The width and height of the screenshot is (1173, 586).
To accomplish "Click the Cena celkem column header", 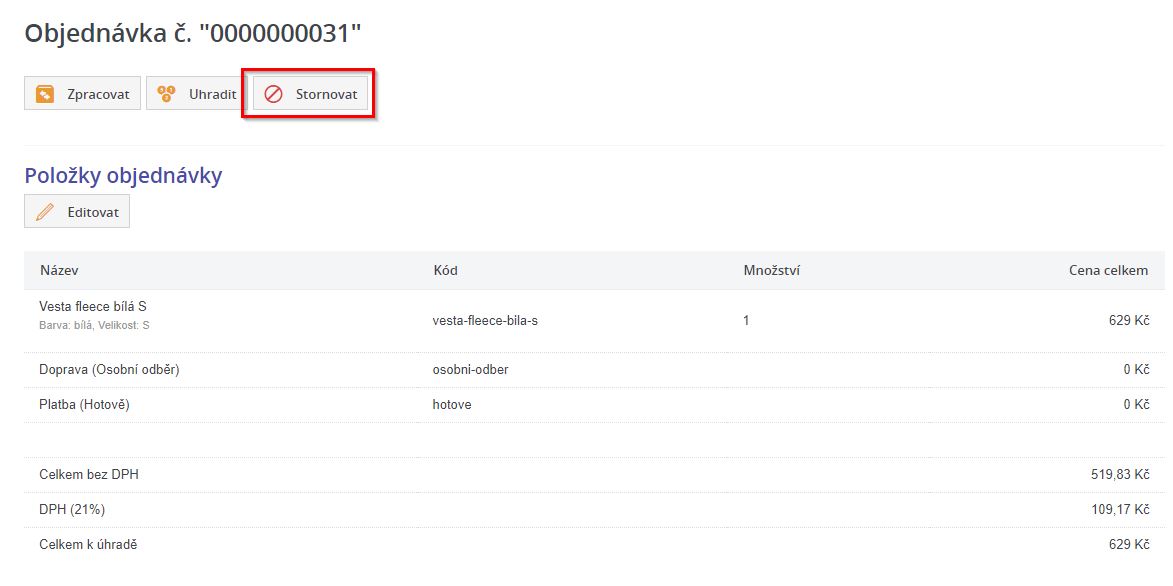I will [1107, 271].
